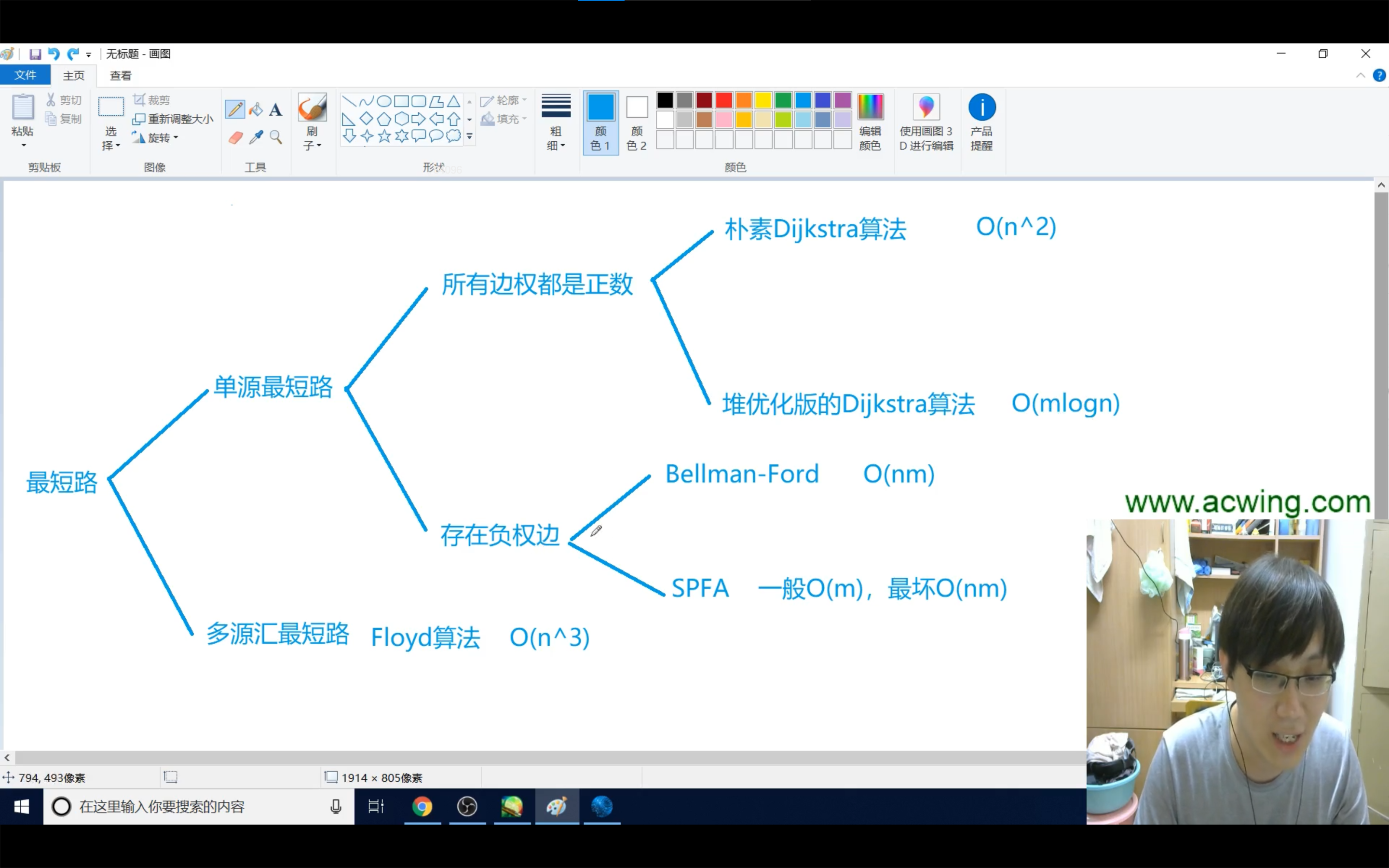Expand the Size thickness dropdown

(x=556, y=122)
